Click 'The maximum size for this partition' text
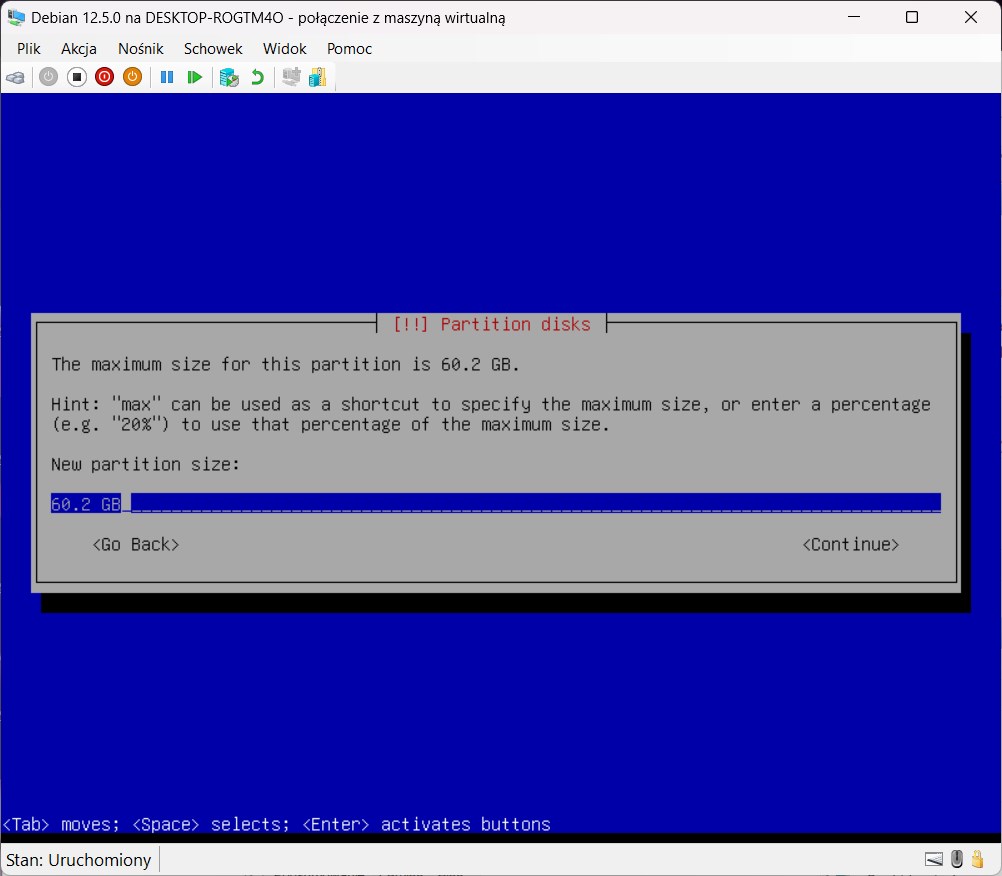 pyautogui.click(x=285, y=364)
